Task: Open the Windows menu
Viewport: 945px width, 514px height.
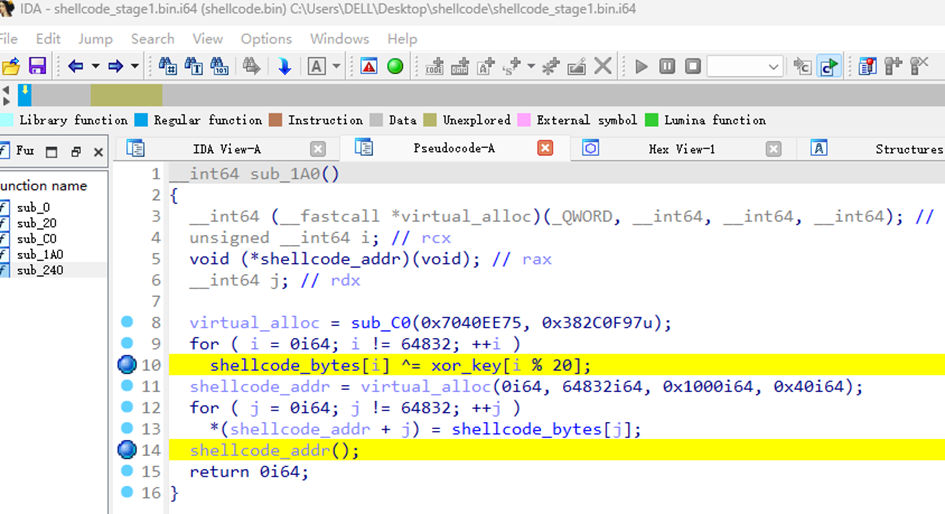Action: click(339, 39)
